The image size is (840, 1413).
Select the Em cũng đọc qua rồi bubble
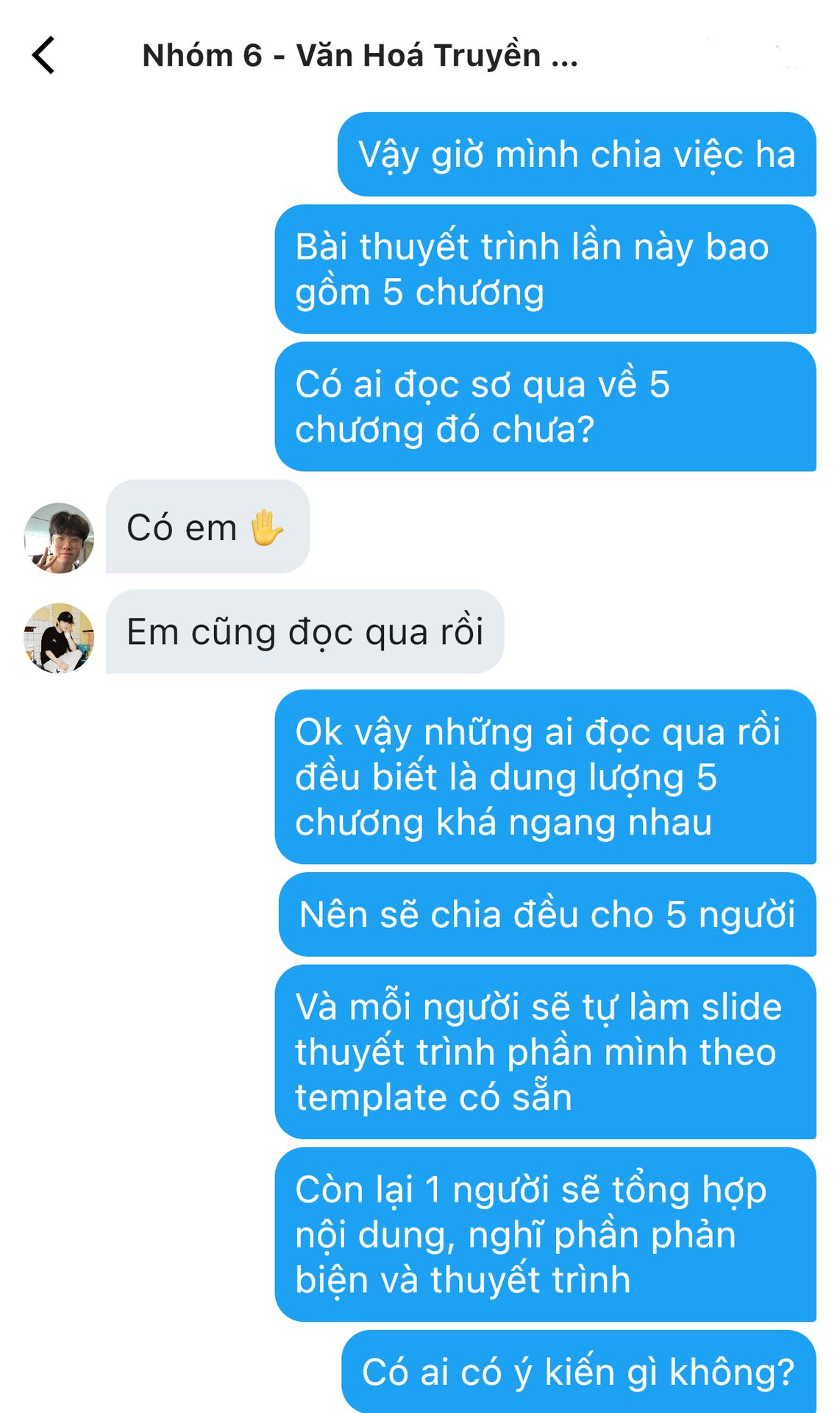[305, 631]
